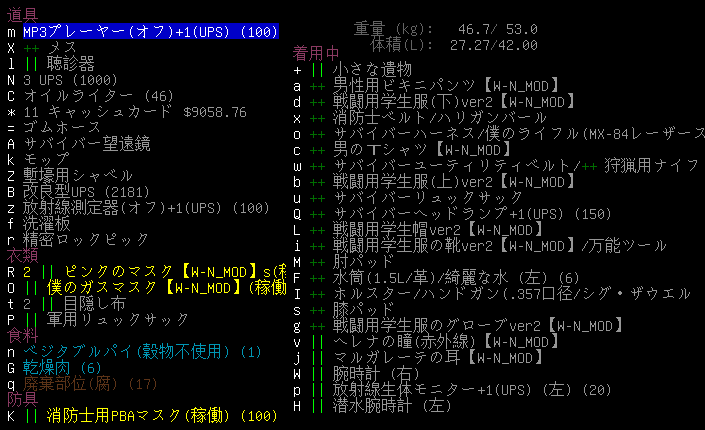Select the highlighted MP3プレーヤー(オフ) item
The height and width of the screenshot is (430, 705).
pyautogui.click(x=150, y=32)
